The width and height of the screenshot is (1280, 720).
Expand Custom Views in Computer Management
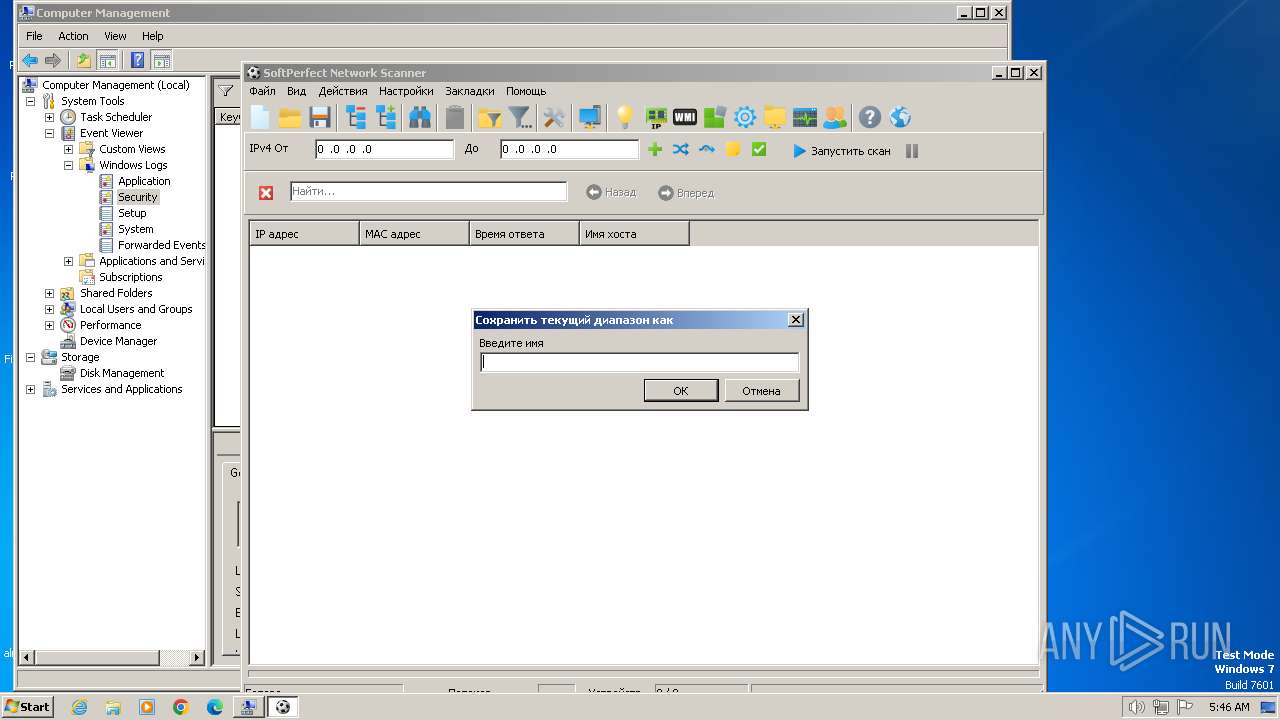point(68,149)
